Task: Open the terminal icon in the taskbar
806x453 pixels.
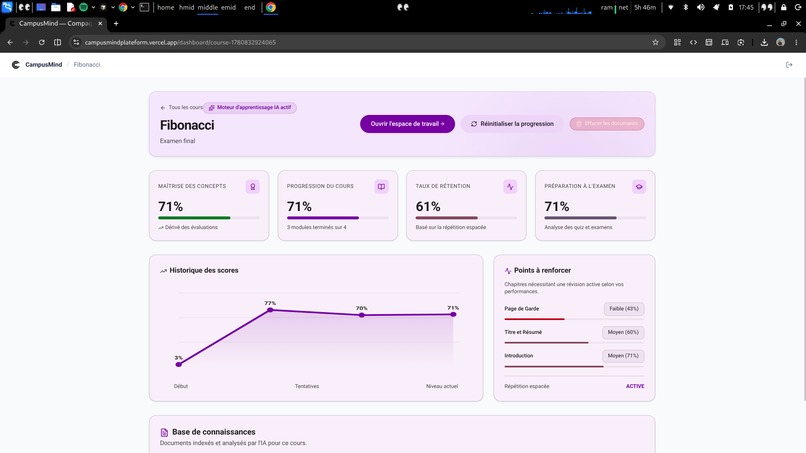Action: pos(144,7)
